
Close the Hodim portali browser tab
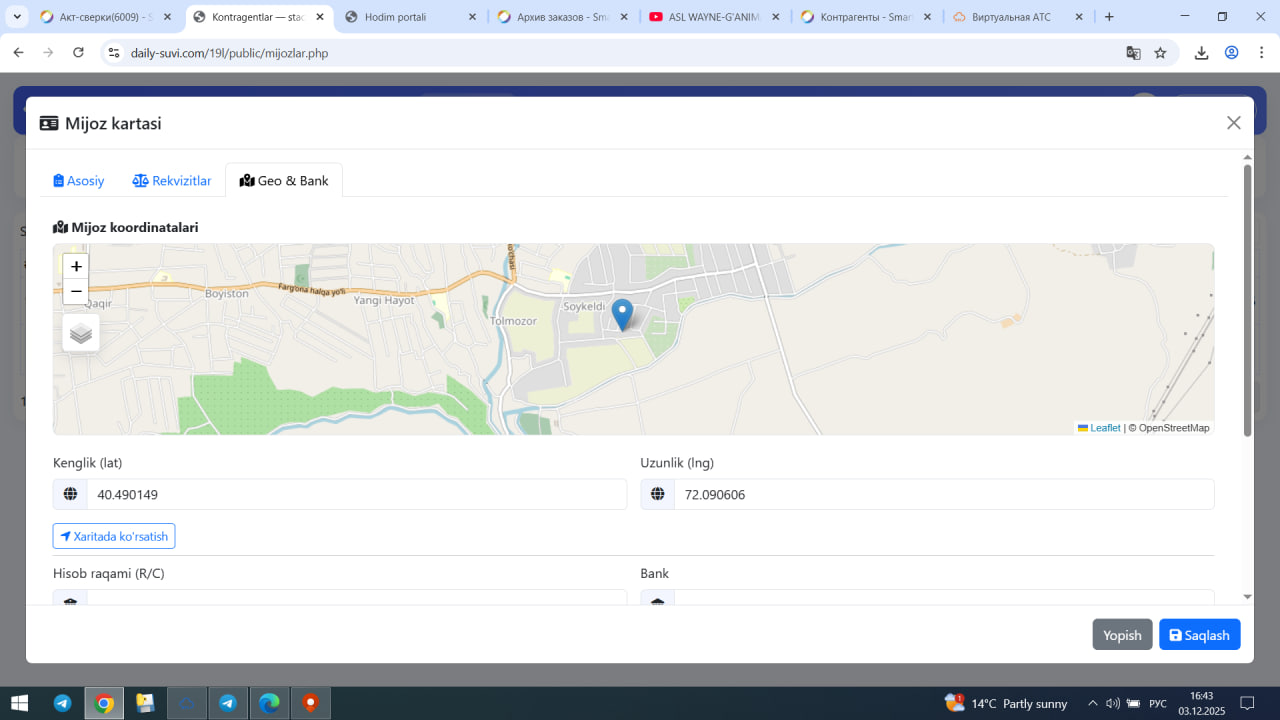pos(471,17)
